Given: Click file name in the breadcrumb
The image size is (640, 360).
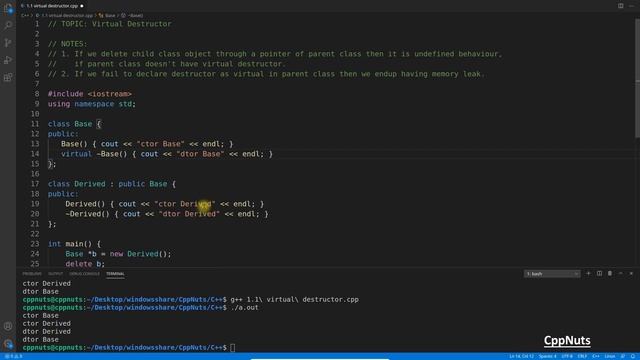Looking at the screenshot, I should 67,16.
